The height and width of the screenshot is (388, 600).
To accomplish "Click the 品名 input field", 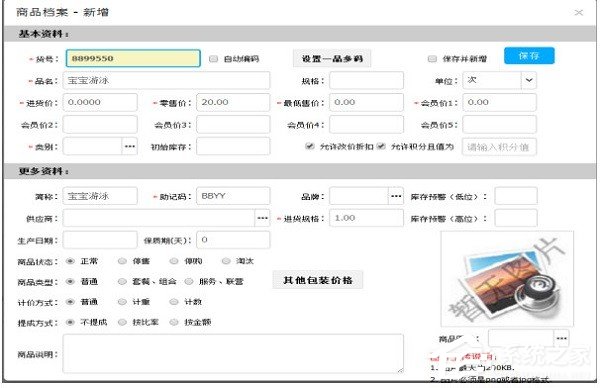I will pyautogui.click(x=166, y=80).
